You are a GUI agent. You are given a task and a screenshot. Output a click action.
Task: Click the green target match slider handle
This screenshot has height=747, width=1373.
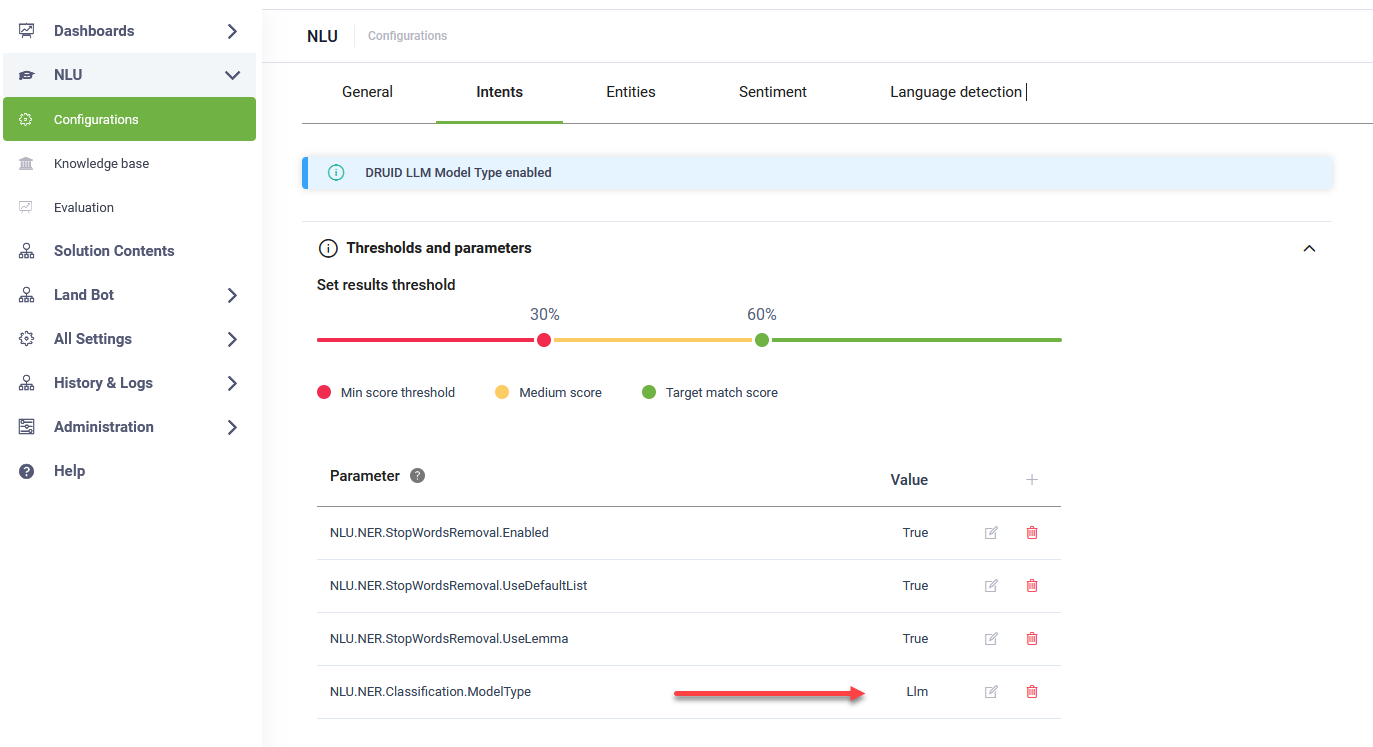(x=762, y=340)
